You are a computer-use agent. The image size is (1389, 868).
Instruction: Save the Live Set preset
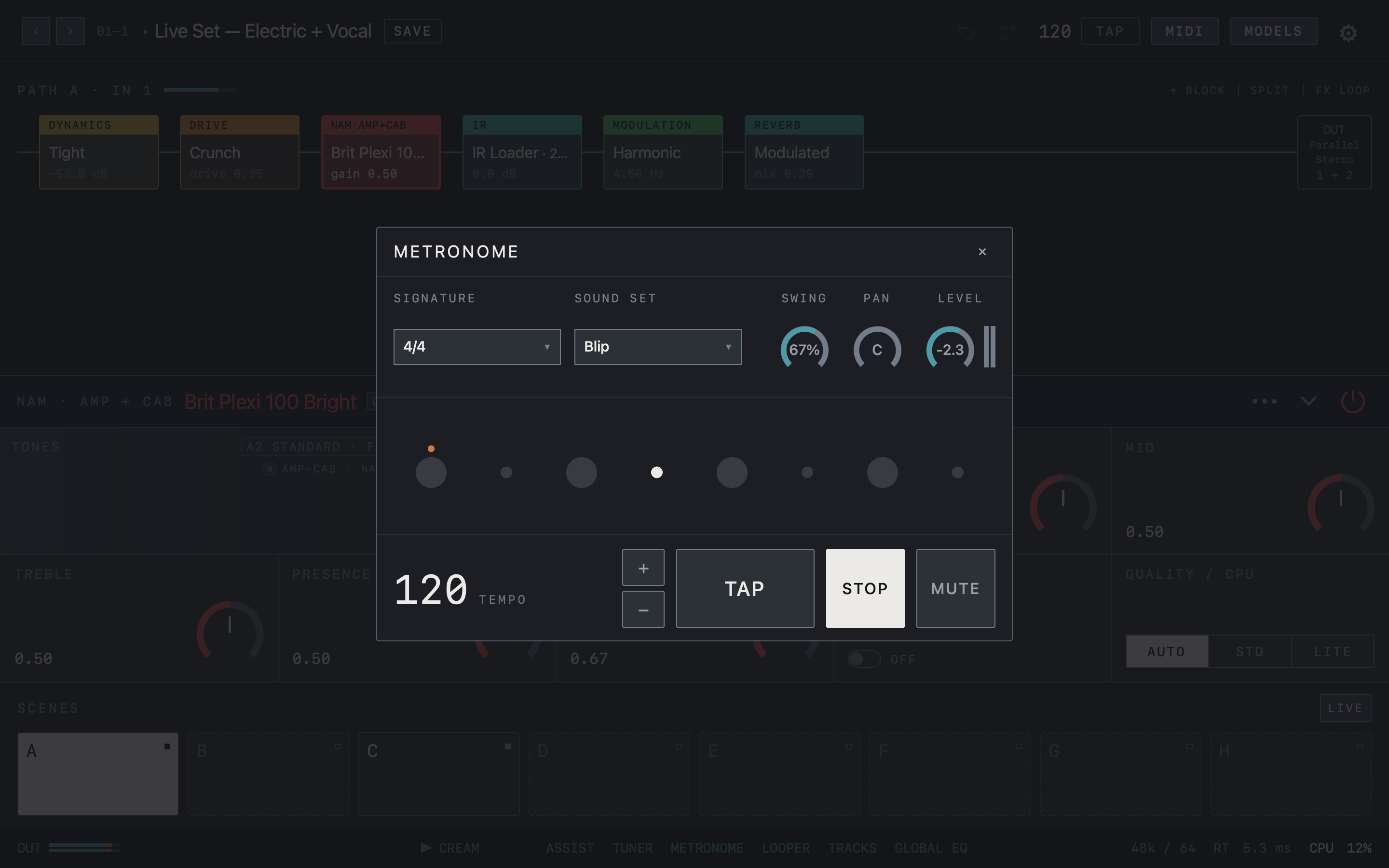[x=412, y=31]
